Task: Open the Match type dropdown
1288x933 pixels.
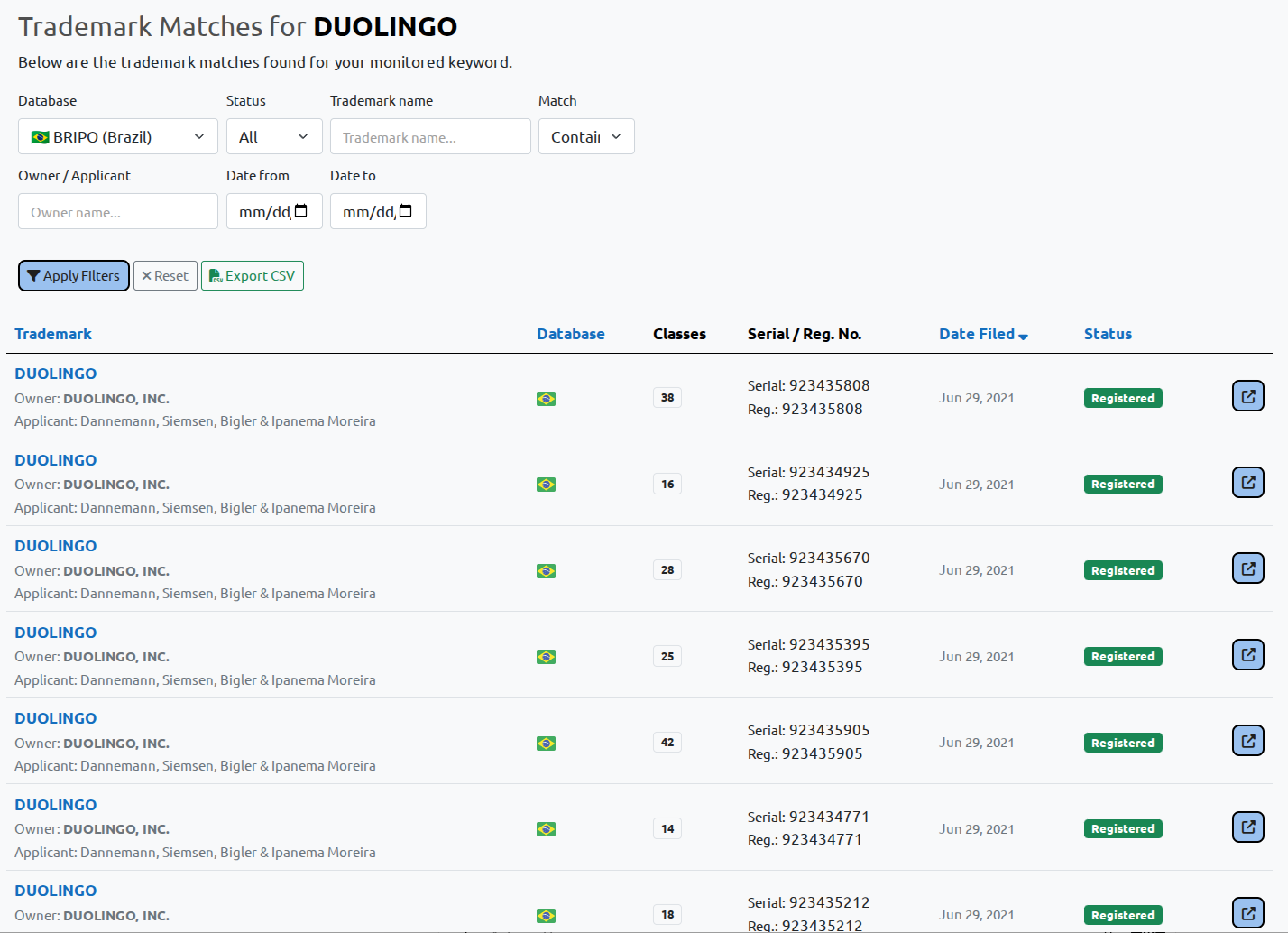Action: [x=586, y=137]
